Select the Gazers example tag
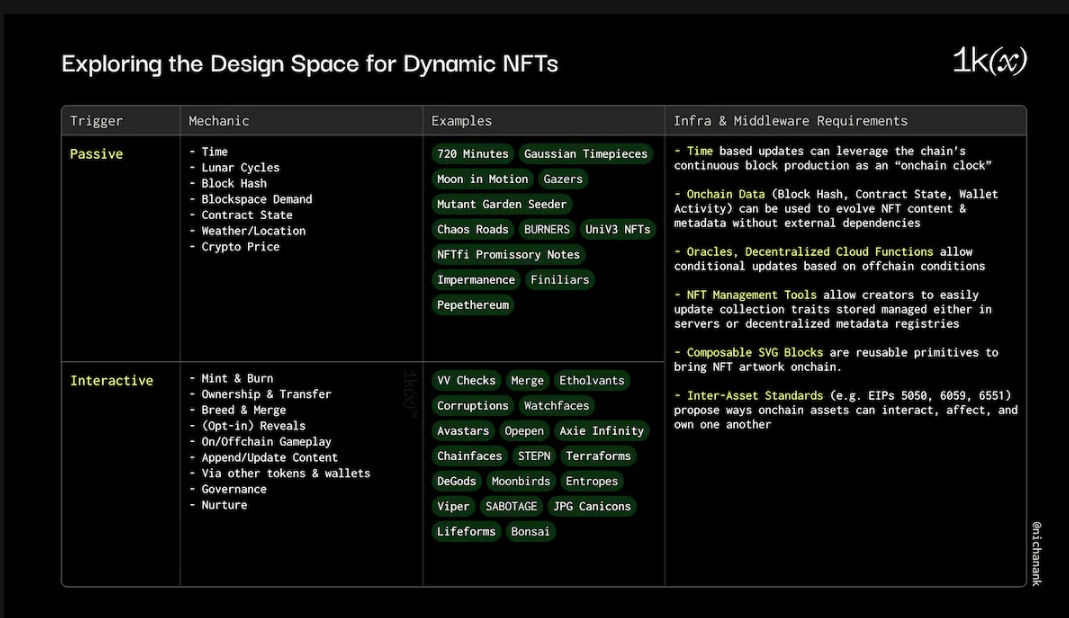 coord(563,179)
